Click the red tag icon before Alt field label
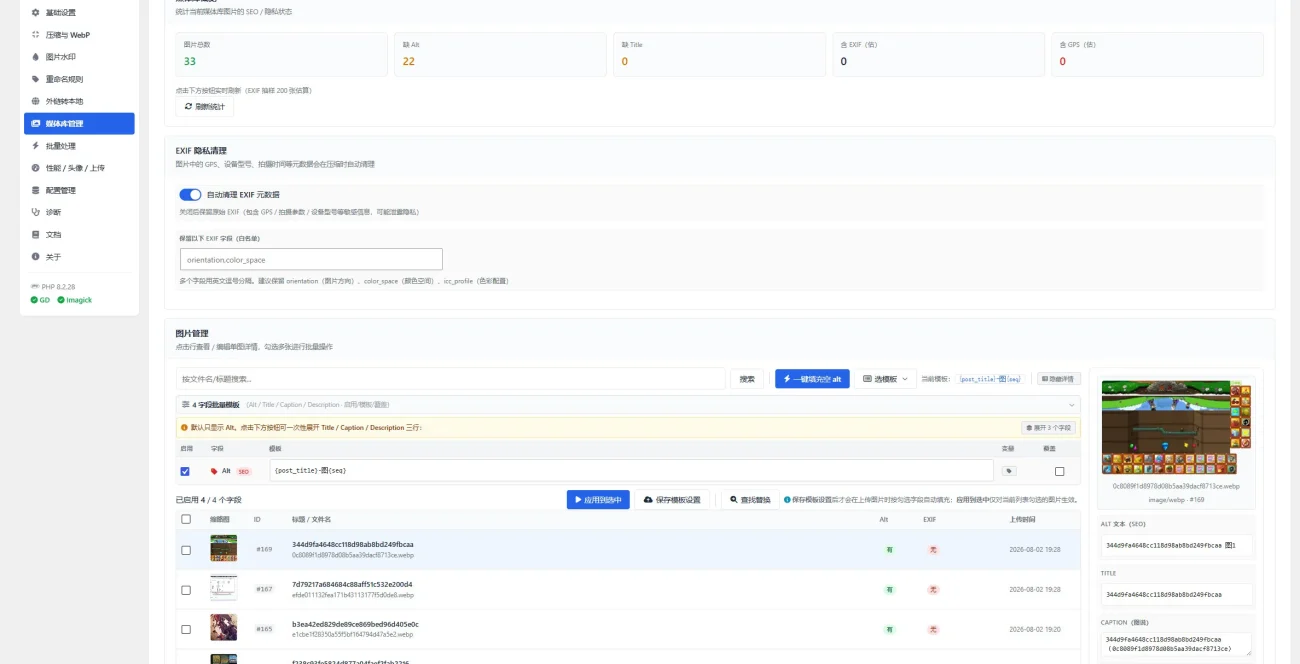Screen dimensions: 1300x664 click(214, 471)
